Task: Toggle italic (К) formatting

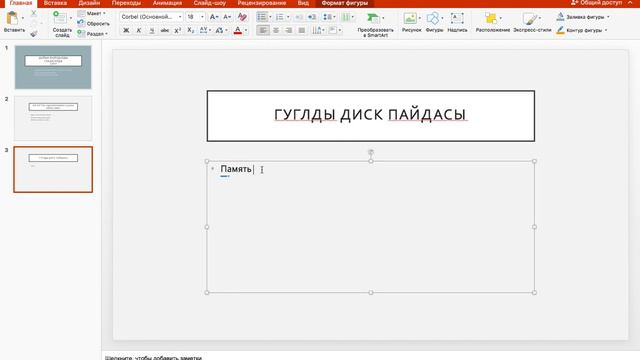Action: [139, 31]
